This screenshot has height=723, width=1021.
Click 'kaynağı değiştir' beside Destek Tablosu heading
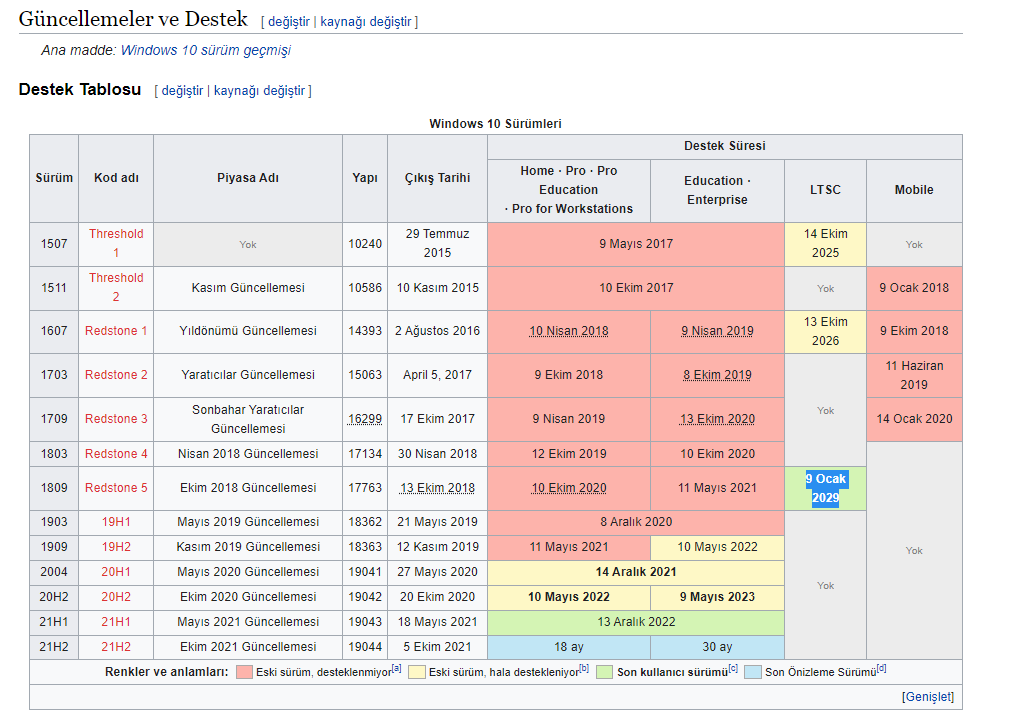[260, 91]
